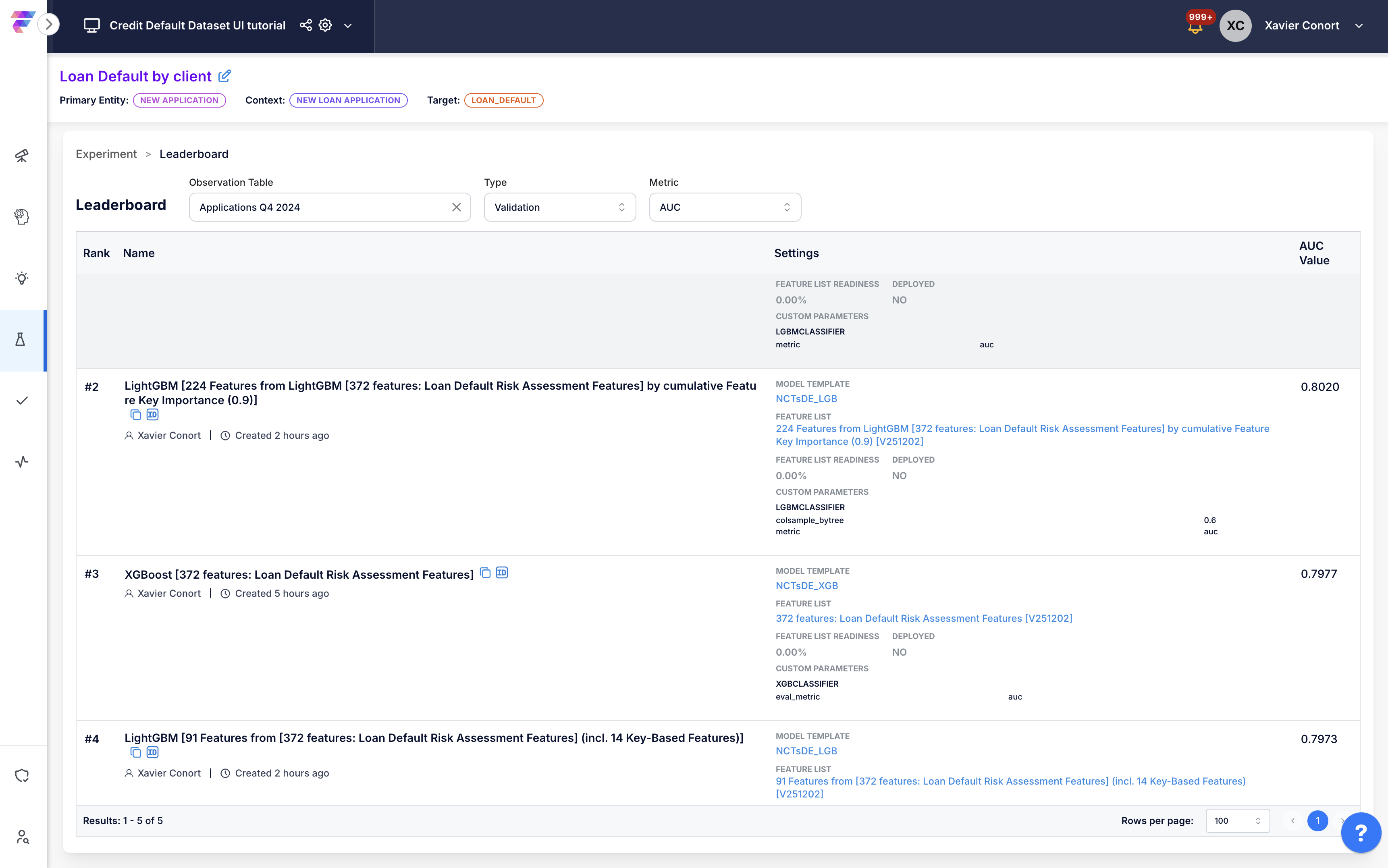Clear the Applications Q4 2024 observation table
Image resolution: width=1388 pixels, height=868 pixels.
point(456,207)
